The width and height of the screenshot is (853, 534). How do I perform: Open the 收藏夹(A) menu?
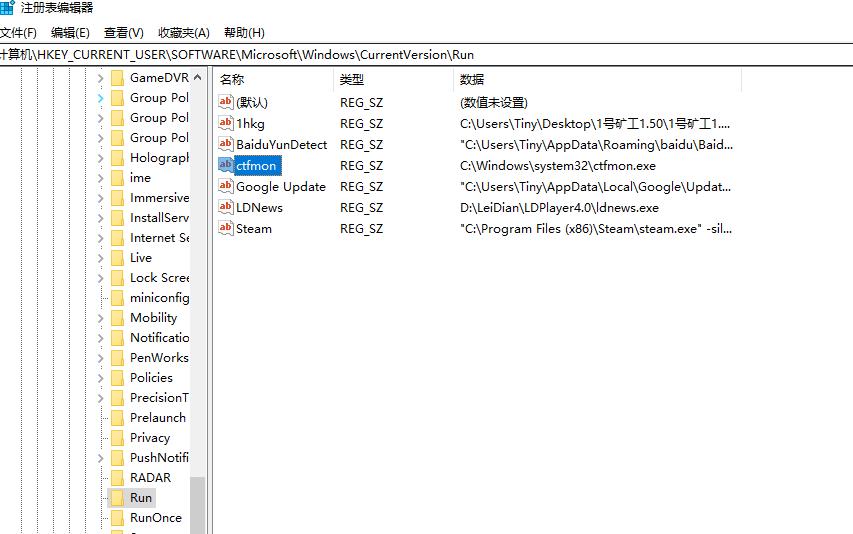point(183,33)
